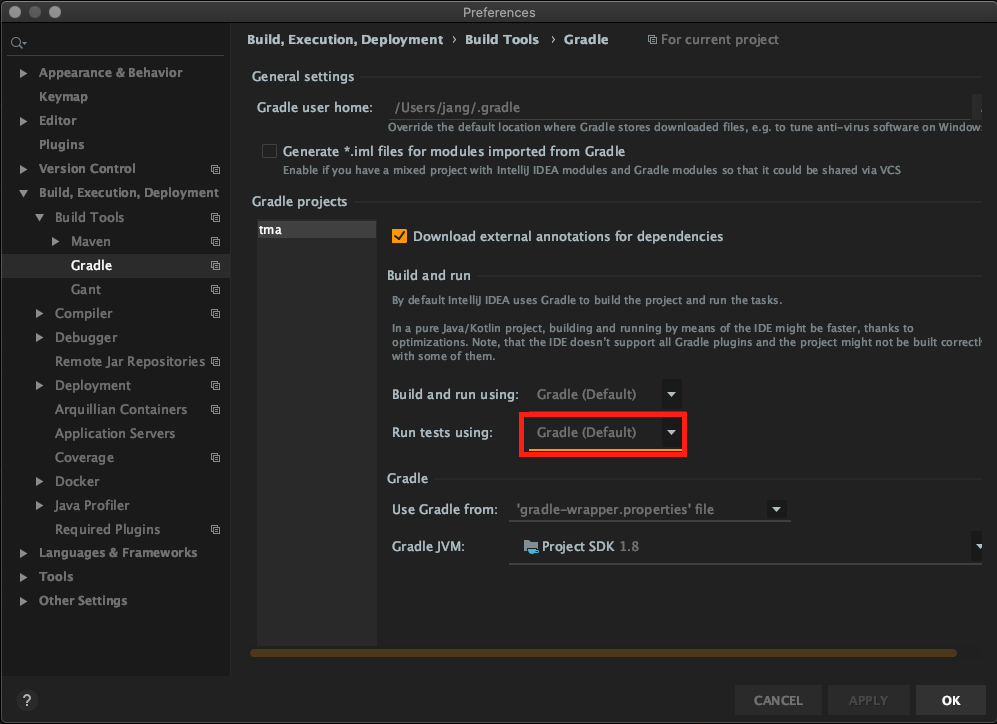This screenshot has width=997, height=724.
Task: Expand Appearance & Behavior section
Action: (x=24, y=73)
